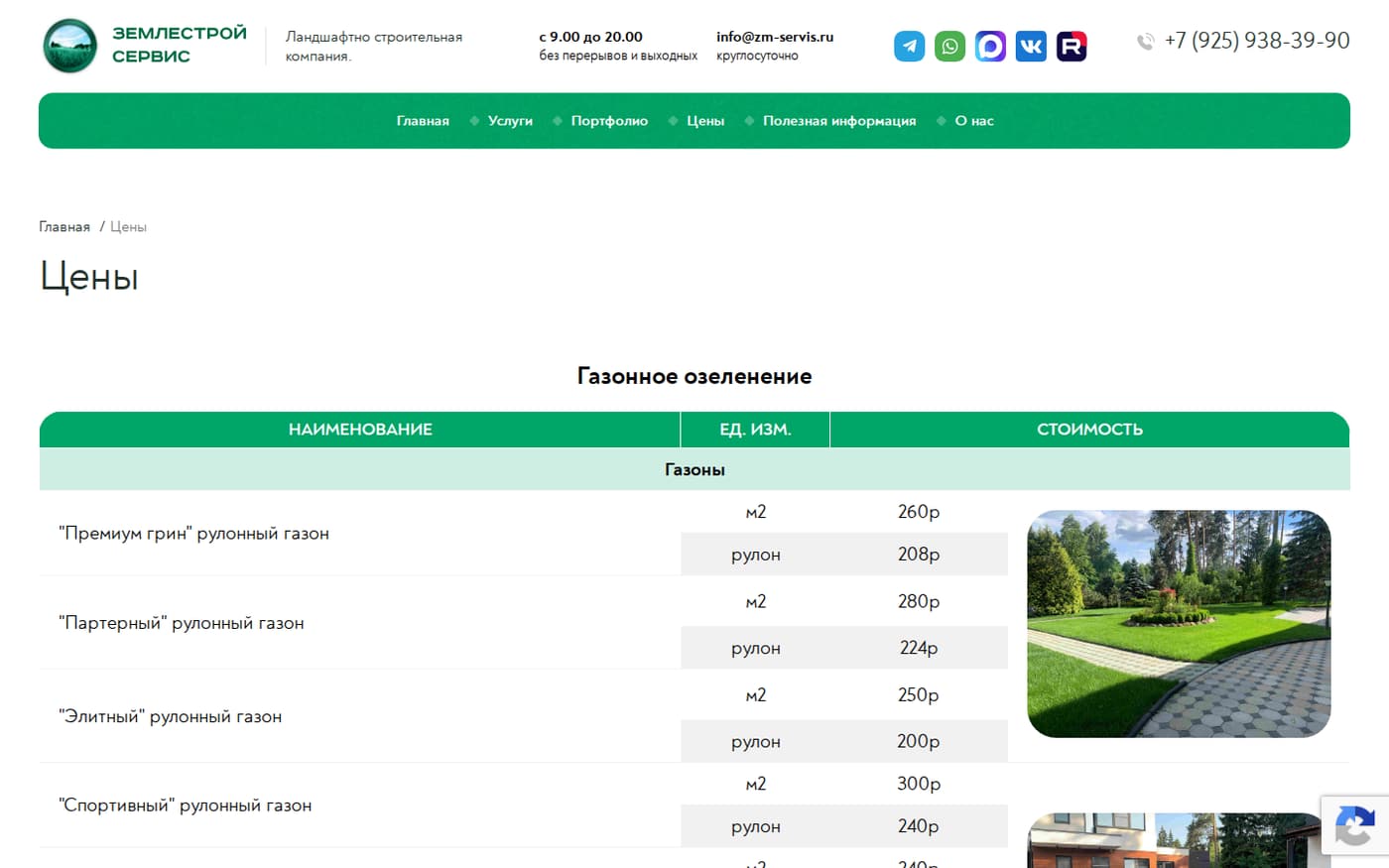Viewport: 1389px width, 868px height.
Task: Open the Полезная информация menu item
Action: 839,121
